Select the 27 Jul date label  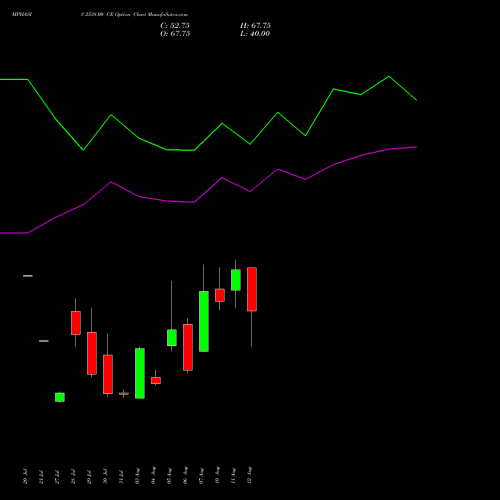57,476
